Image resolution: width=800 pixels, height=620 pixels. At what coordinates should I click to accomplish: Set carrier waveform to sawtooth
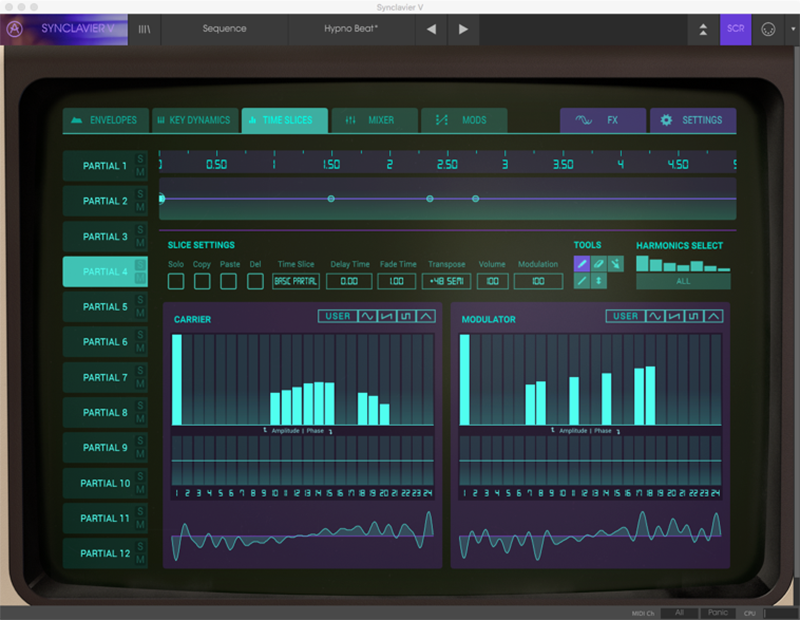pyautogui.click(x=387, y=316)
